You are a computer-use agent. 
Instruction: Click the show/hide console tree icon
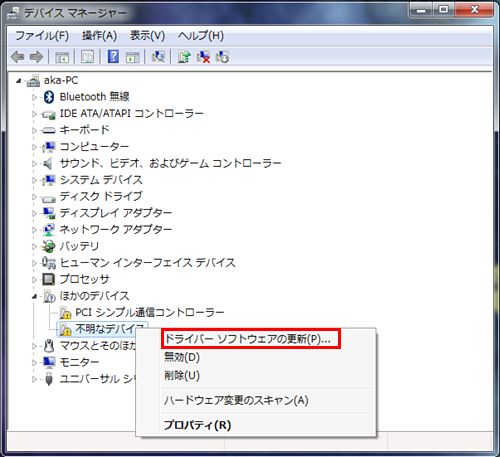[62, 57]
